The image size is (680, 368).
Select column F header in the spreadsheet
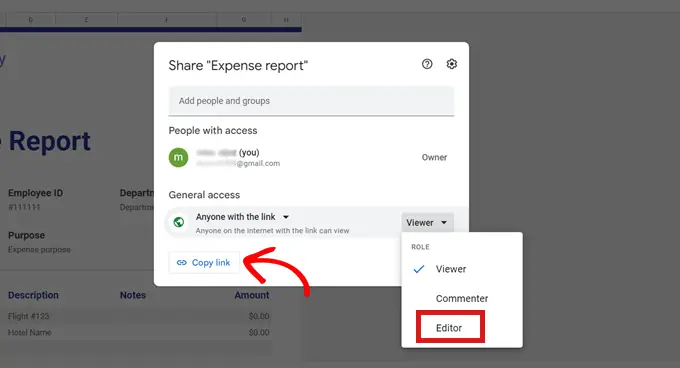coord(167,20)
